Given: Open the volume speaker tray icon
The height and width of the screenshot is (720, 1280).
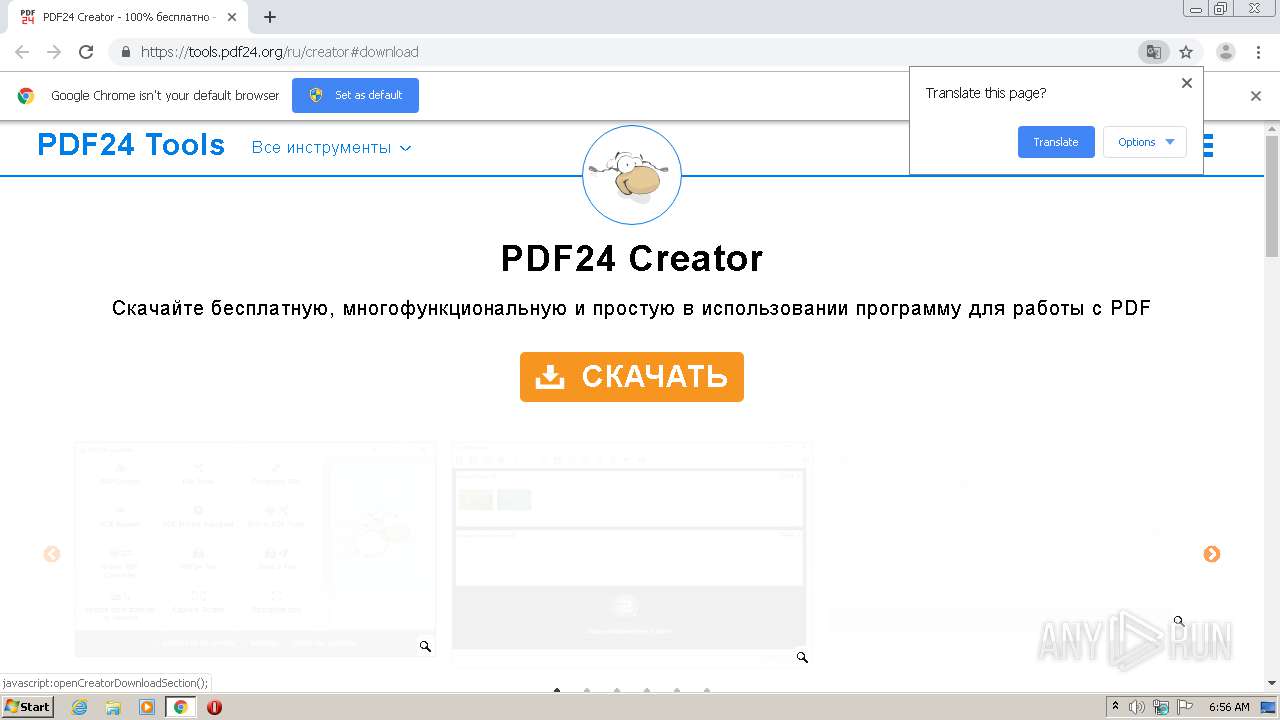Looking at the screenshot, I should [x=1137, y=707].
